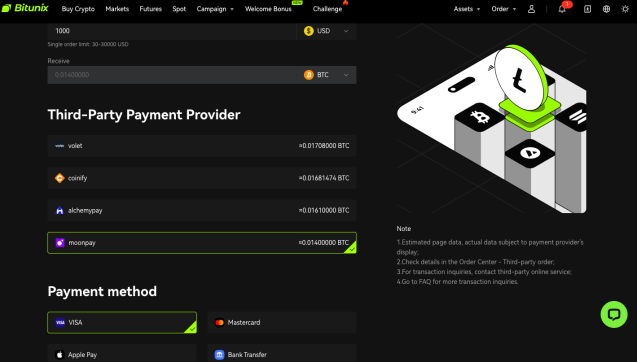Choose Apple Pay payment method
Image resolution: width=637 pixels, height=362 pixels.
(122, 353)
